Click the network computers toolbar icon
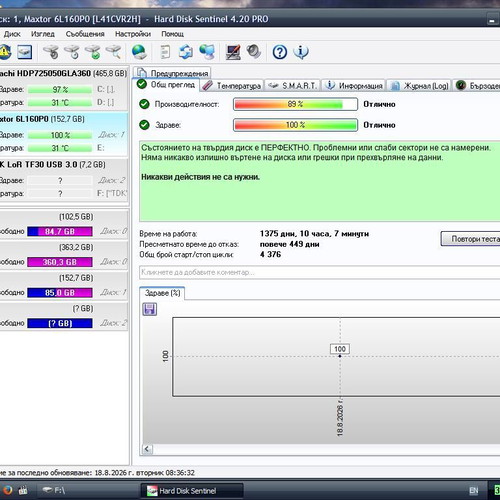This screenshot has height=500, width=500. pyautogui.click(x=207, y=52)
